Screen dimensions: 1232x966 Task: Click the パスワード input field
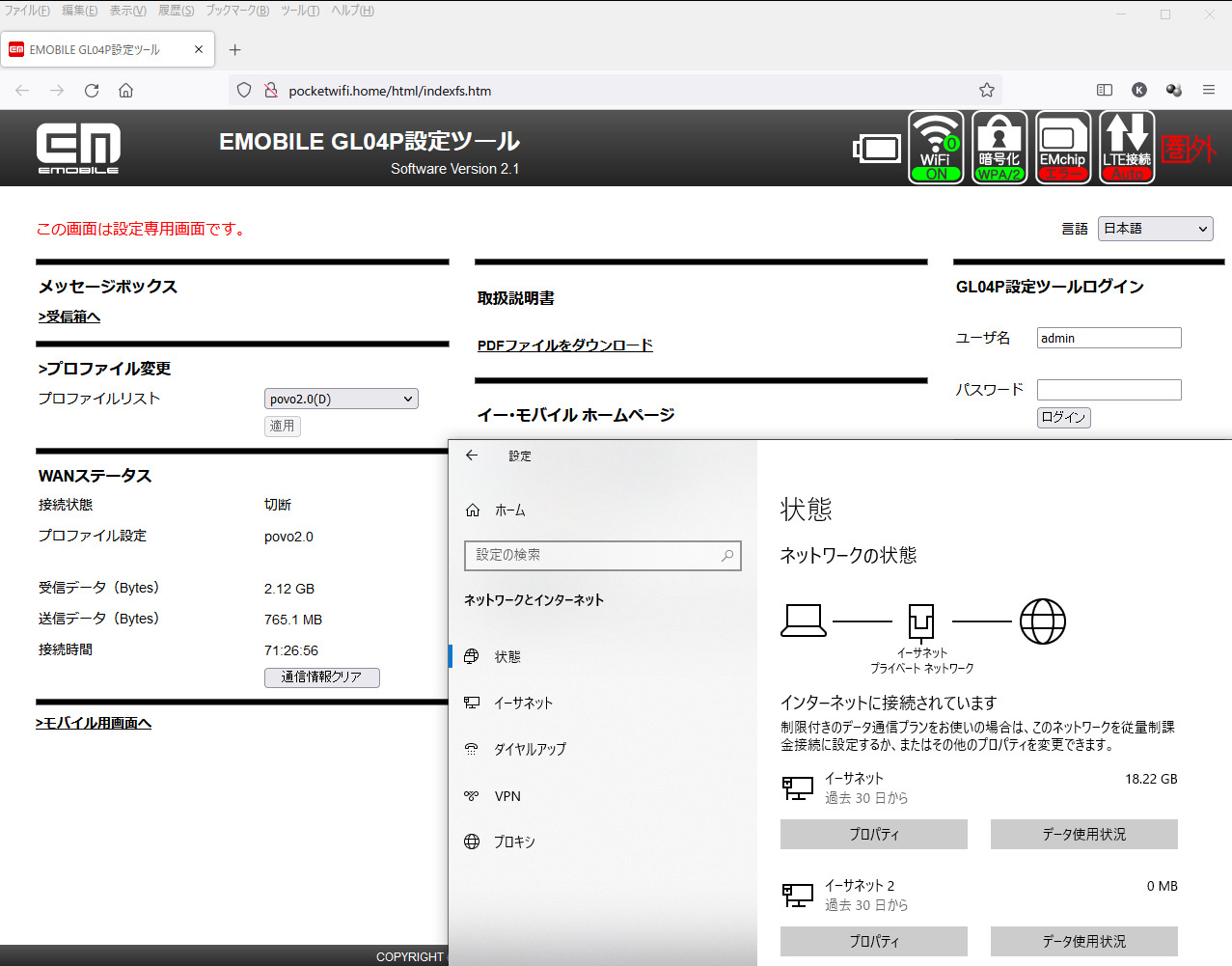pos(1109,390)
